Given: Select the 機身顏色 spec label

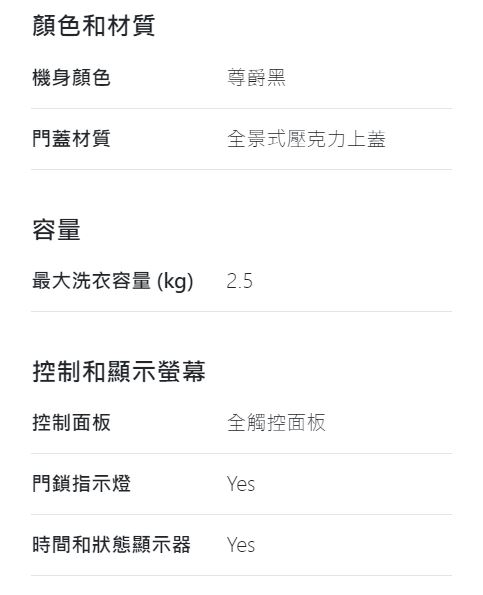Looking at the screenshot, I should pos(71,78).
